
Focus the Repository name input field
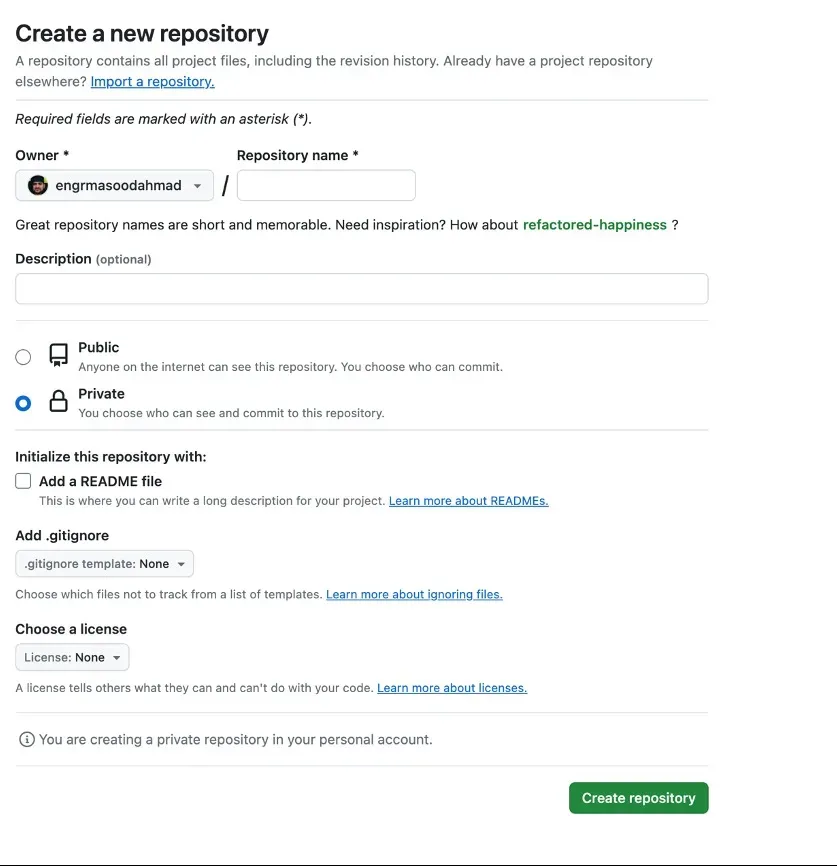pyautogui.click(x=326, y=185)
